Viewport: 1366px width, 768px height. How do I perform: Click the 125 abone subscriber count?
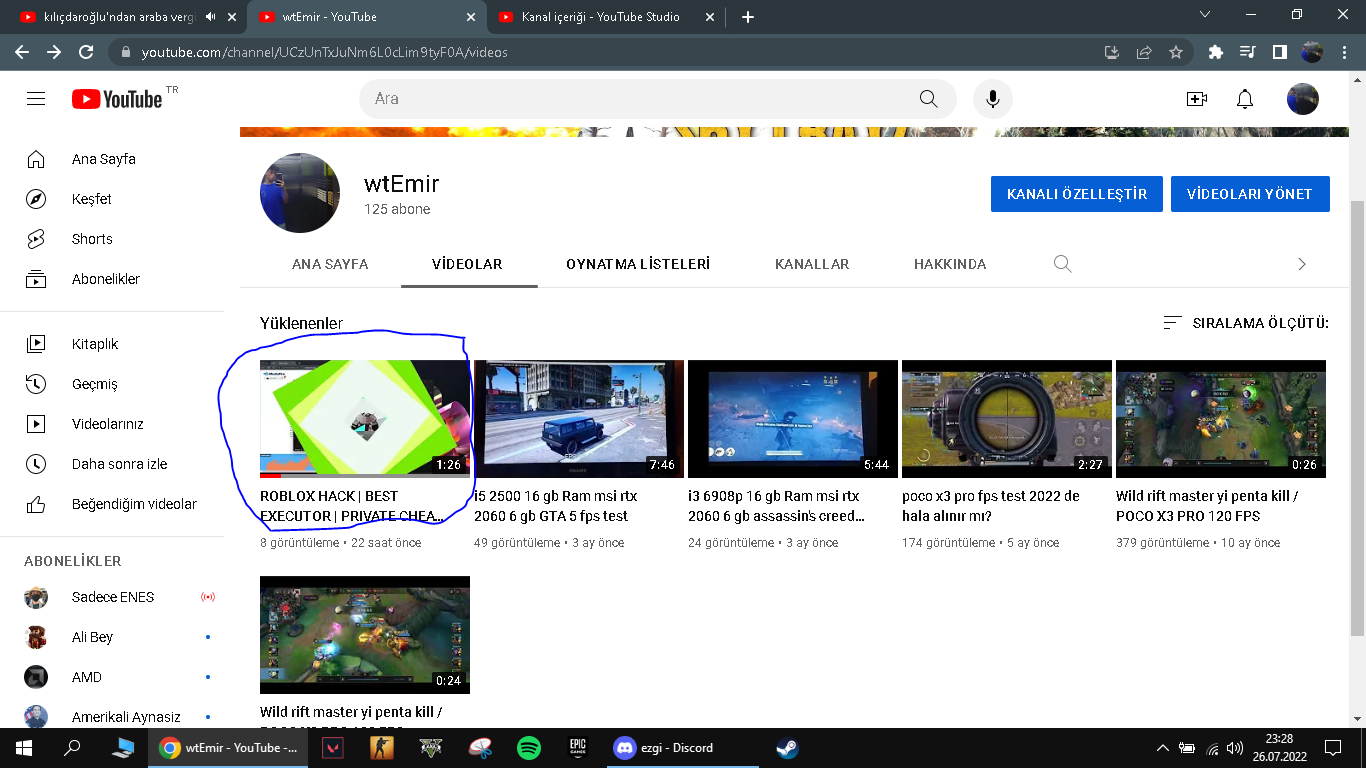click(x=397, y=209)
